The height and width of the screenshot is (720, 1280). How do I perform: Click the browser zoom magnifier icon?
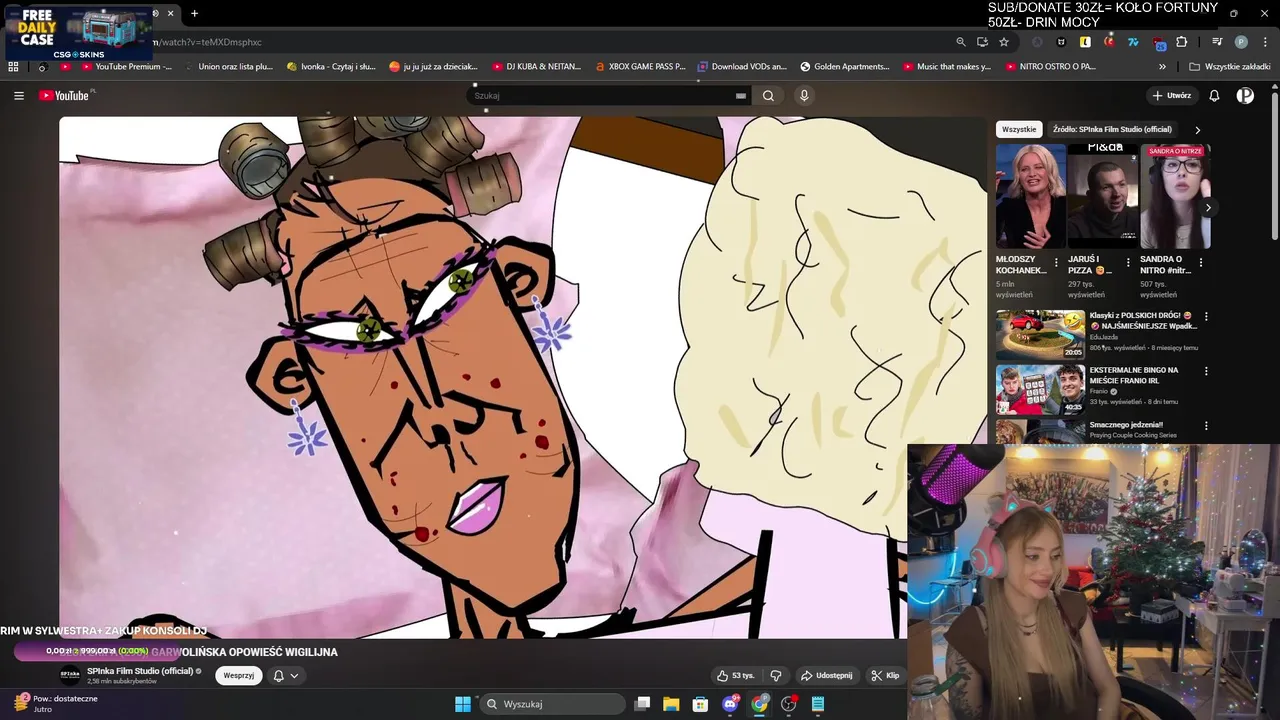click(x=961, y=42)
